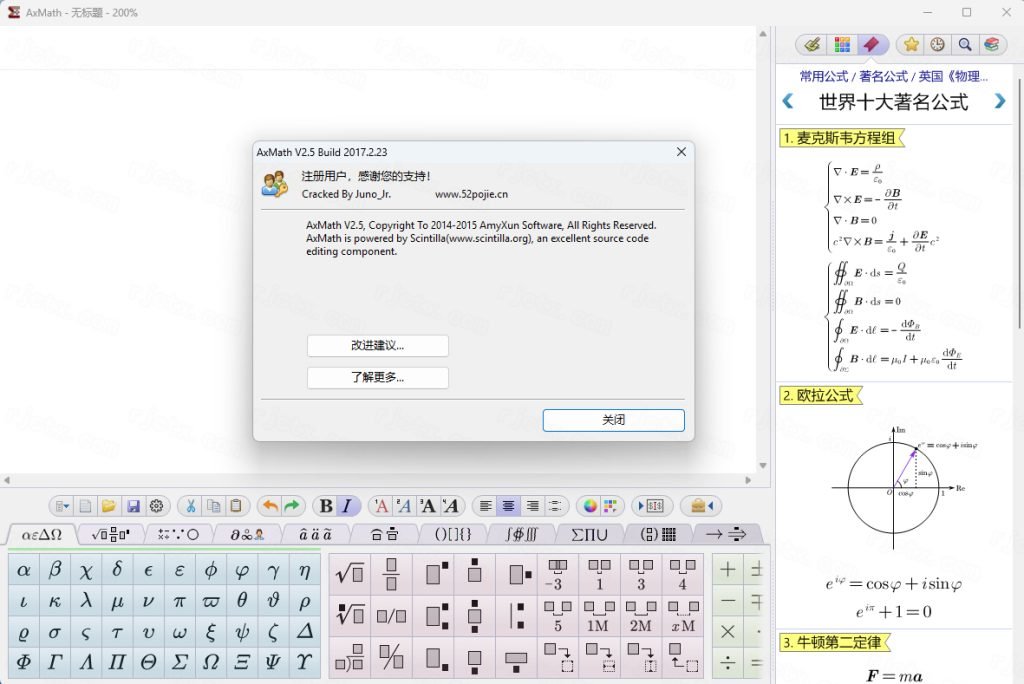The width and height of the screenshot is (1024, 684).
Task: Switch to the radicals and fractions tab
Action: point(110,534)
